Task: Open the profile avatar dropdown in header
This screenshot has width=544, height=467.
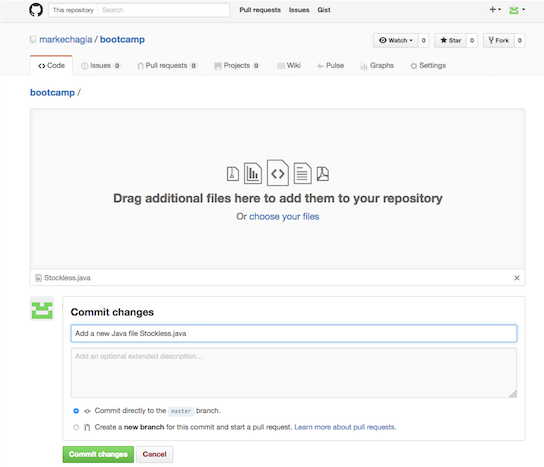Action: pyautogui.click(x=517, y=10)
